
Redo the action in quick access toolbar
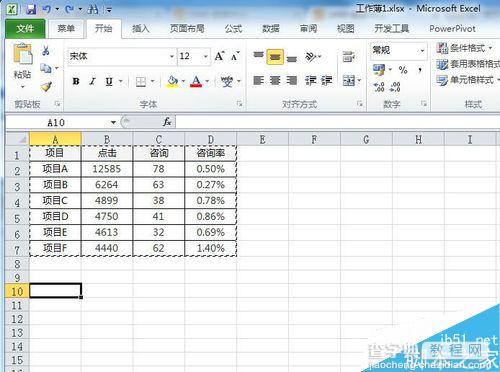[x=69, y=9]
